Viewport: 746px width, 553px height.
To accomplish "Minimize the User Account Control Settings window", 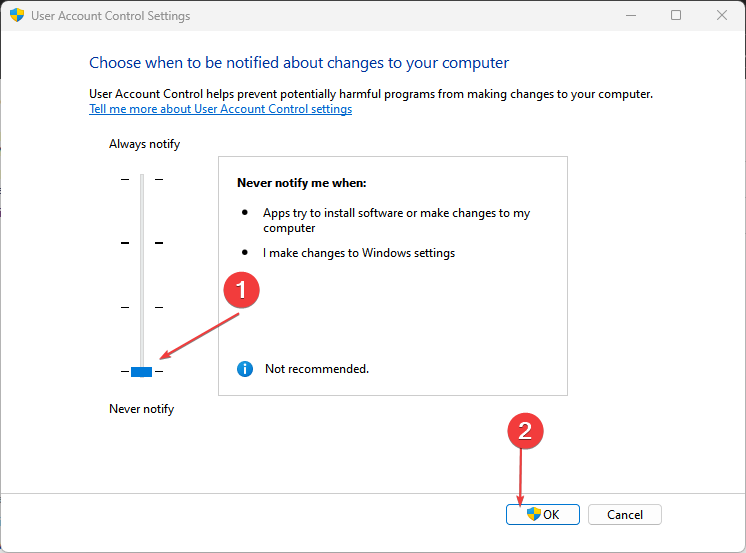I will click(631, 16).
